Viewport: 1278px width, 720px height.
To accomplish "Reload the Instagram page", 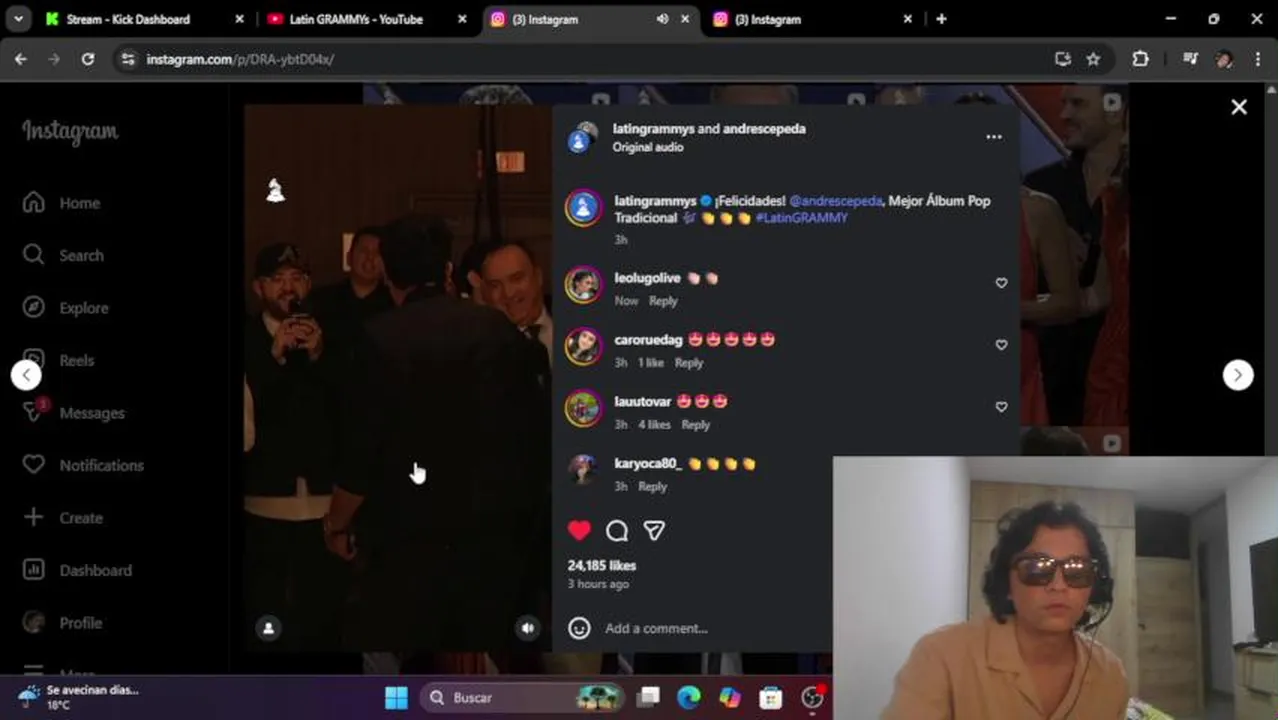I will [88, 59].
